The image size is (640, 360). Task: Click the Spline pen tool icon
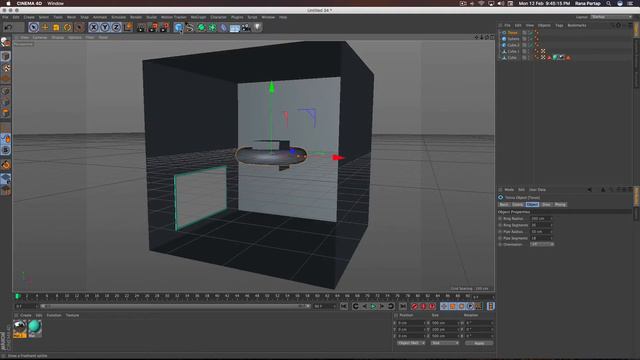(x=190, y=27)
